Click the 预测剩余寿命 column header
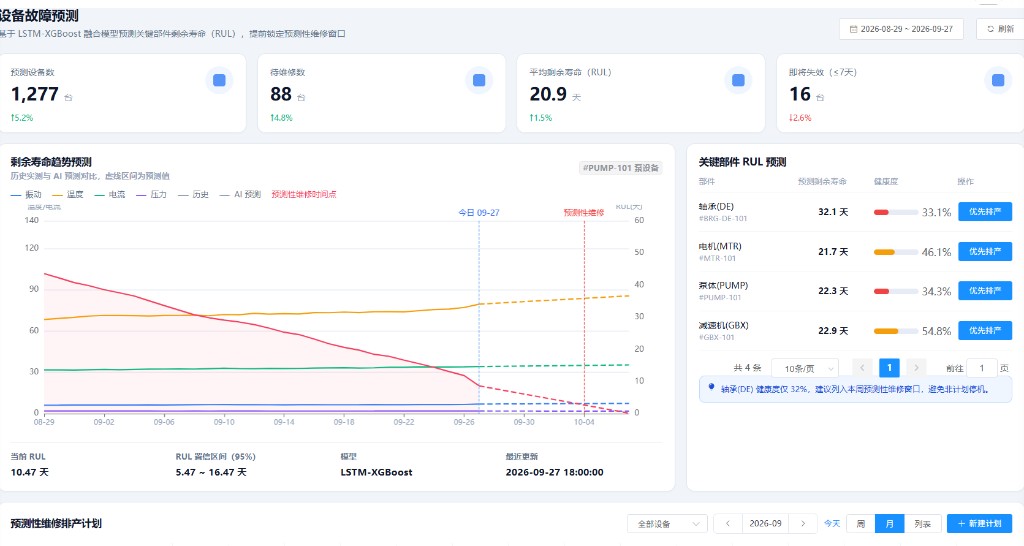Viewport: 1024px width, 546px height. click(x=822, y=182)
